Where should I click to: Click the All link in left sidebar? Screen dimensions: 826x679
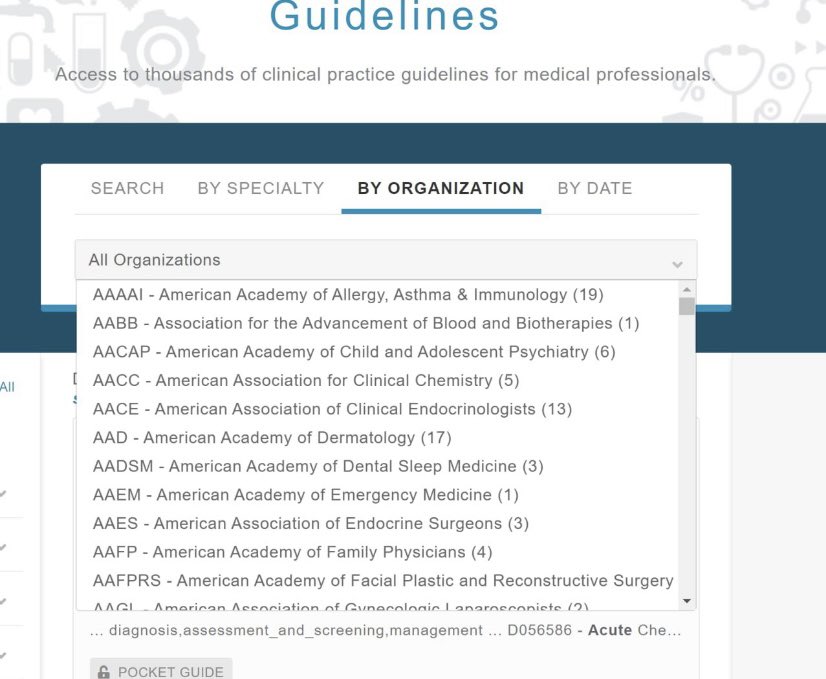[x=7, y=387]
